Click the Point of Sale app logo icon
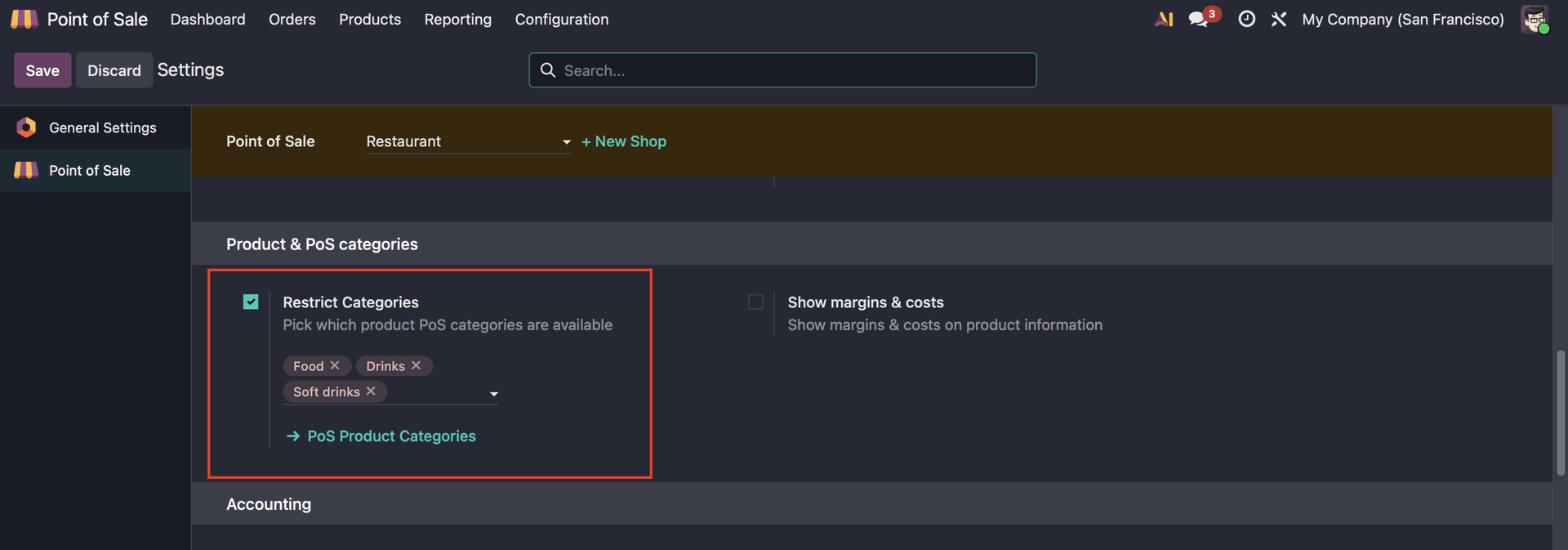Screen dimensions: 1568x550 pyautogui.click(x=24, y=19)
